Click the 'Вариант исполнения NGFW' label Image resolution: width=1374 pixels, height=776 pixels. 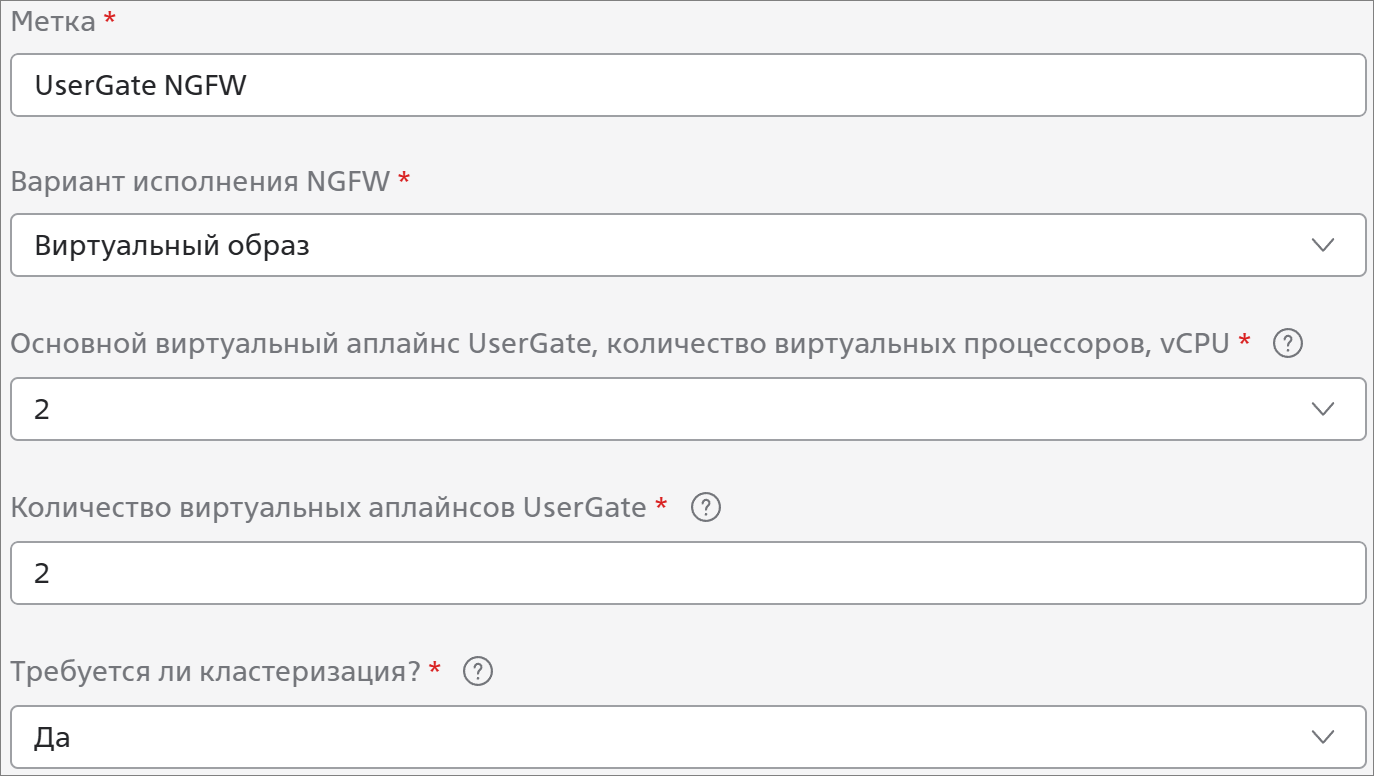point(200,181)
